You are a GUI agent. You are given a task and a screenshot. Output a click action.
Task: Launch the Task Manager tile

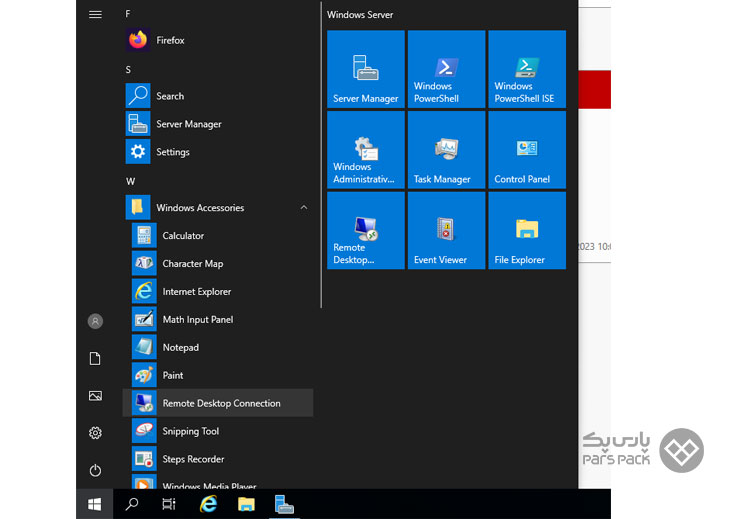(x=447, y=150)
